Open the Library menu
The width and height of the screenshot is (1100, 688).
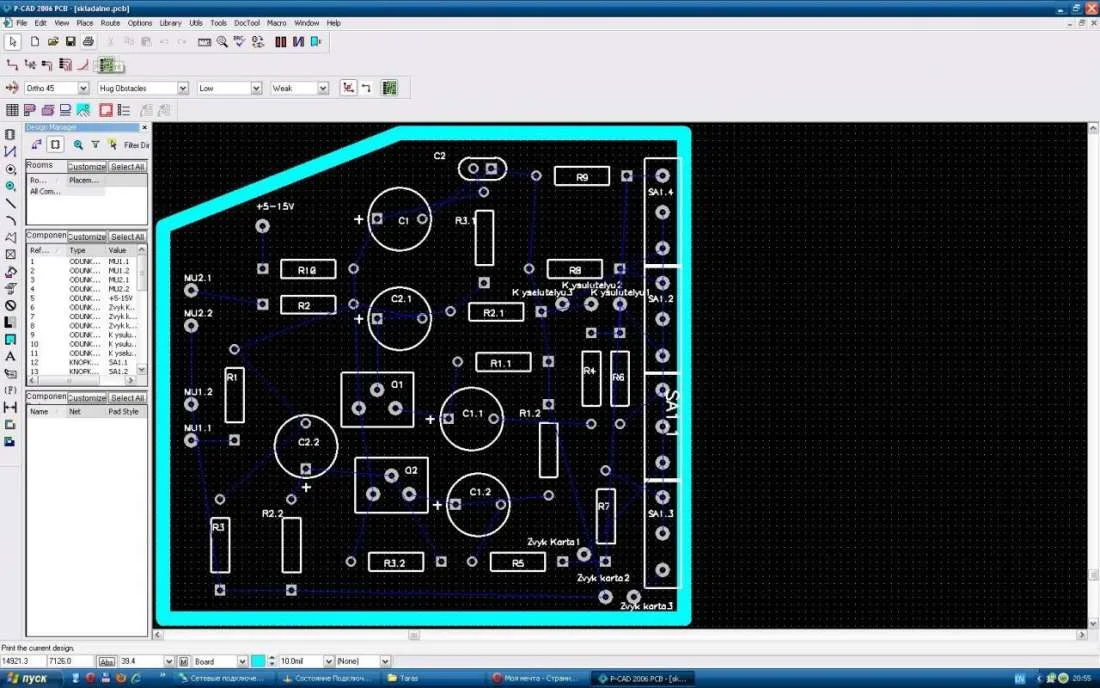[170, 23]
